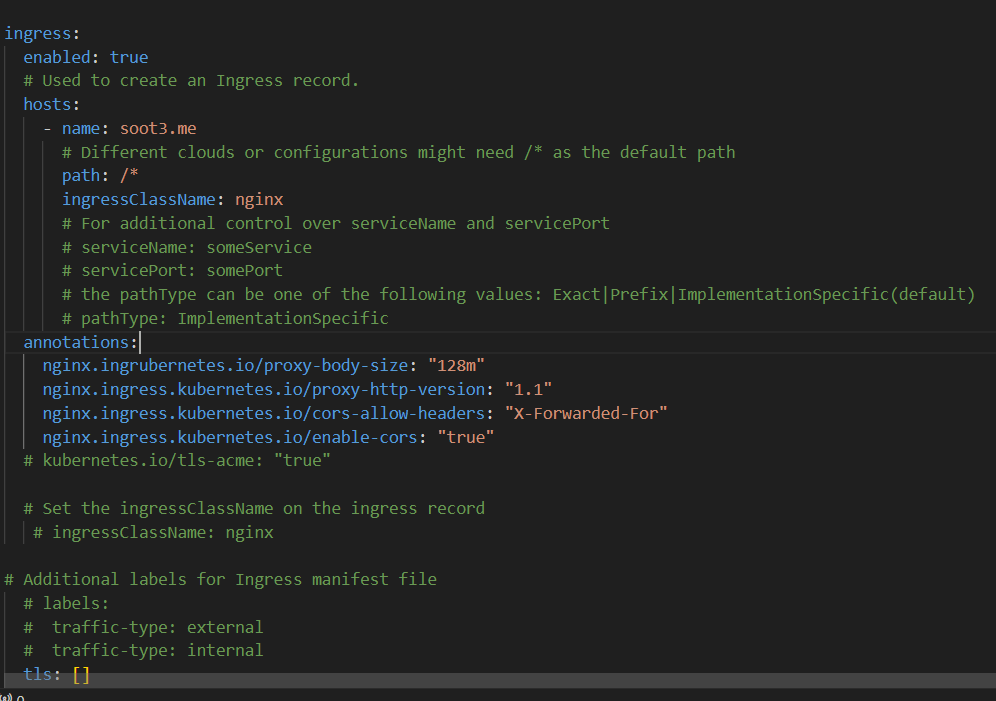This screenshot has height=701, width=996.
Task: Click the enable-cors "true" value
Action: click(465, 437)
